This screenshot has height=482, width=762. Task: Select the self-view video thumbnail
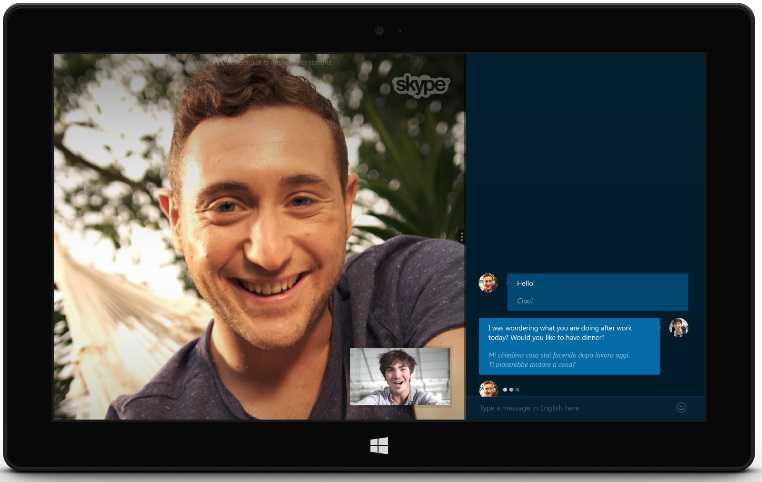pyautogui.click(x=400, y=377)
